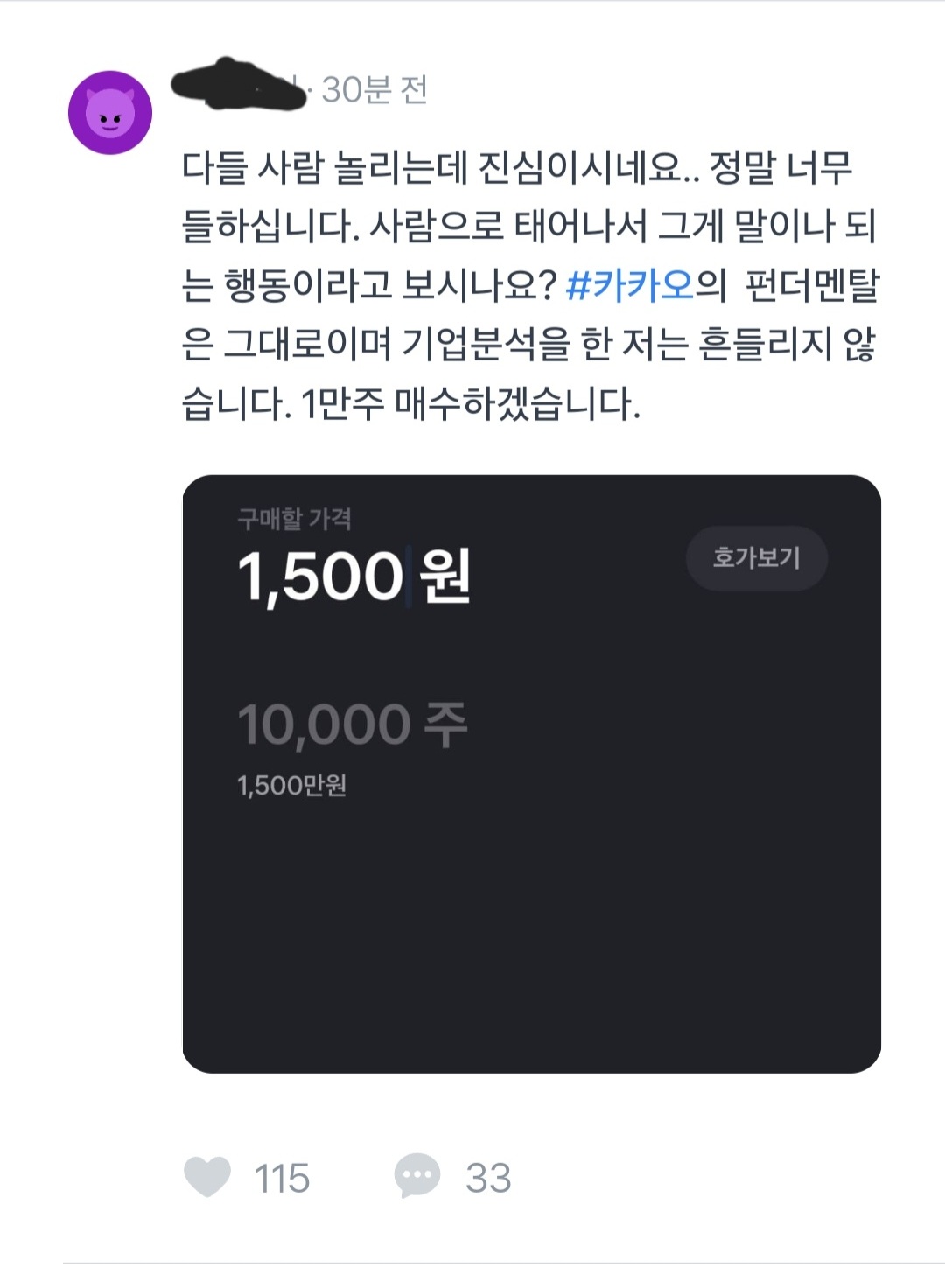The width and height of the screenshot is (945, 1288).
Task: Click the blacked-out author username
Action: [x=238, y=85]
